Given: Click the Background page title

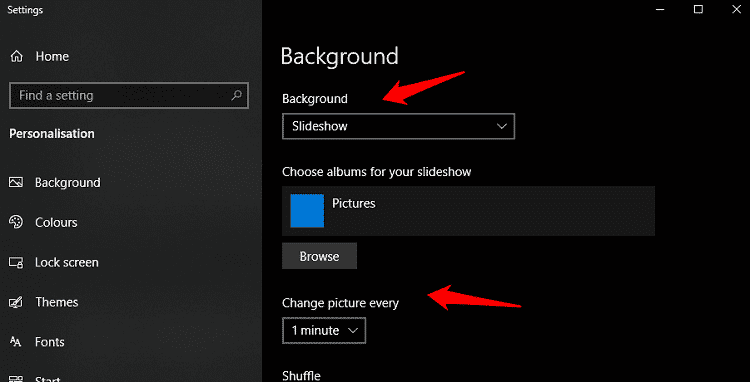Looking at the screenshot, I should (340, 56).
